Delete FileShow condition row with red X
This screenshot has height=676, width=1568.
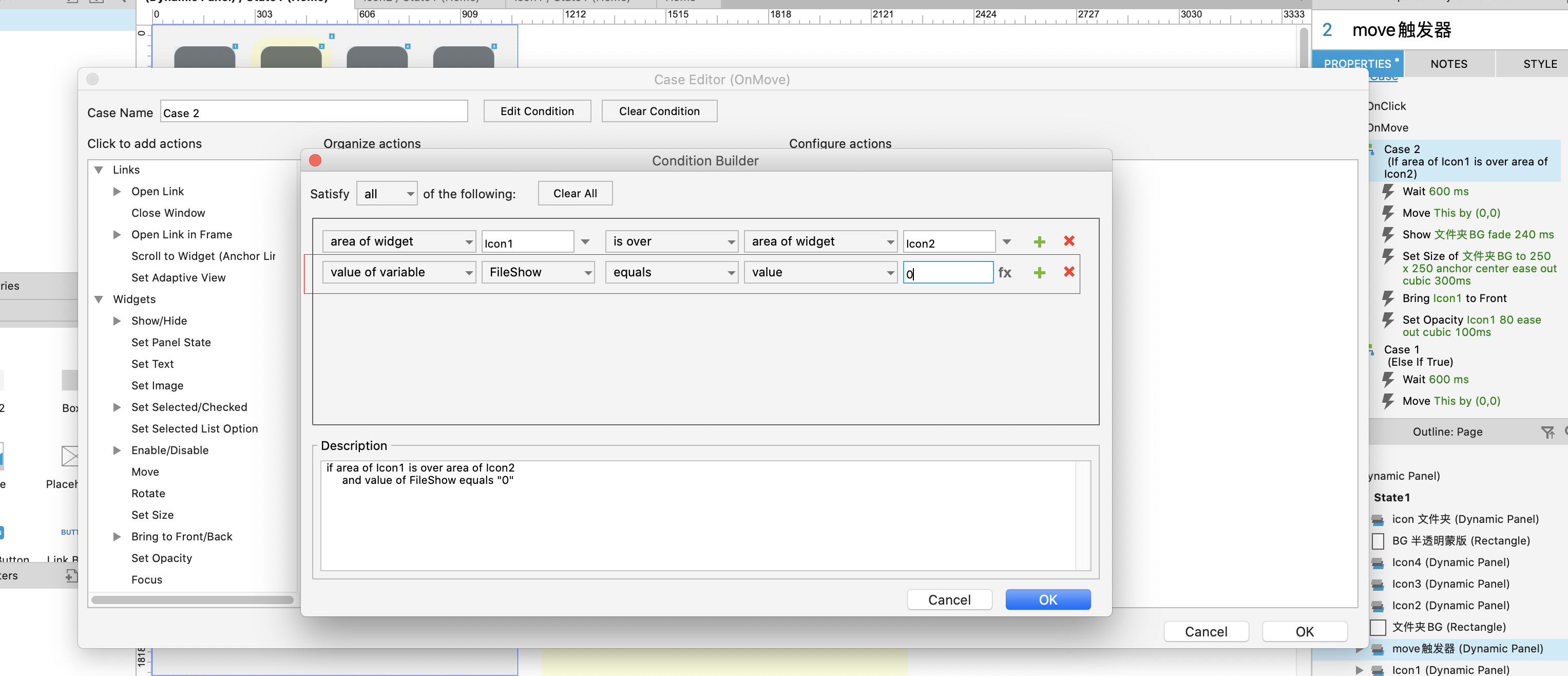[x=1068, y=272]
